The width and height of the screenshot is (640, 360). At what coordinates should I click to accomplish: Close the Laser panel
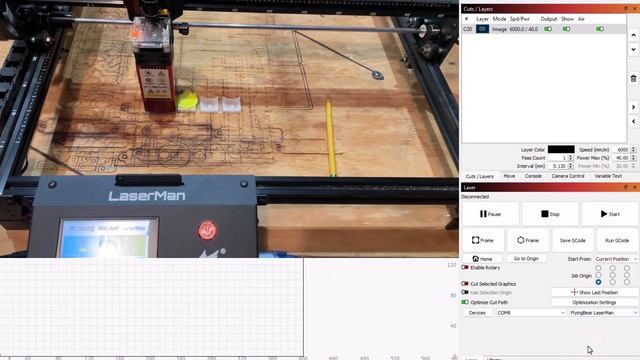635,187
